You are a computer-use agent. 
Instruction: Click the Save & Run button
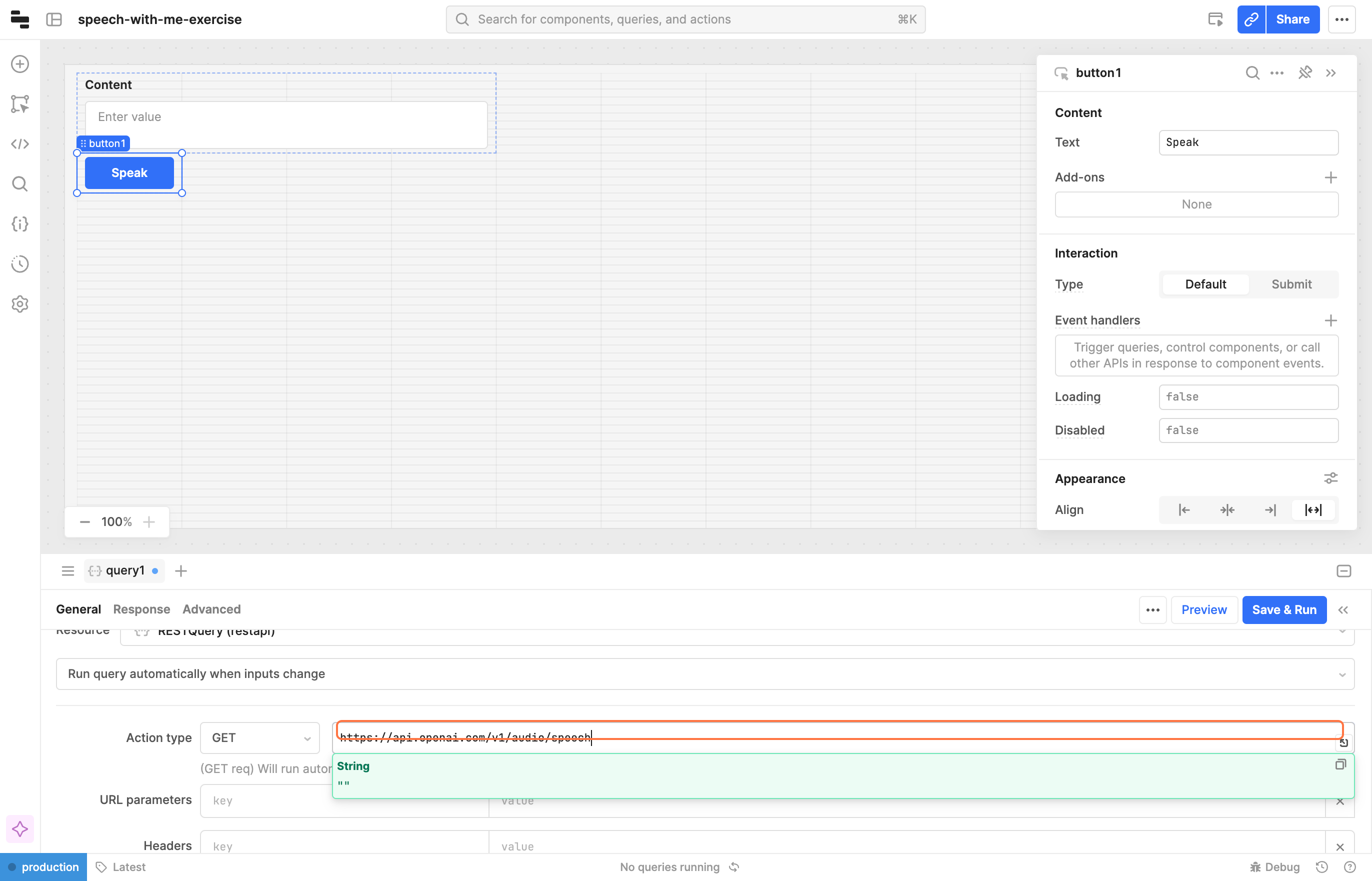point(1283,610)
